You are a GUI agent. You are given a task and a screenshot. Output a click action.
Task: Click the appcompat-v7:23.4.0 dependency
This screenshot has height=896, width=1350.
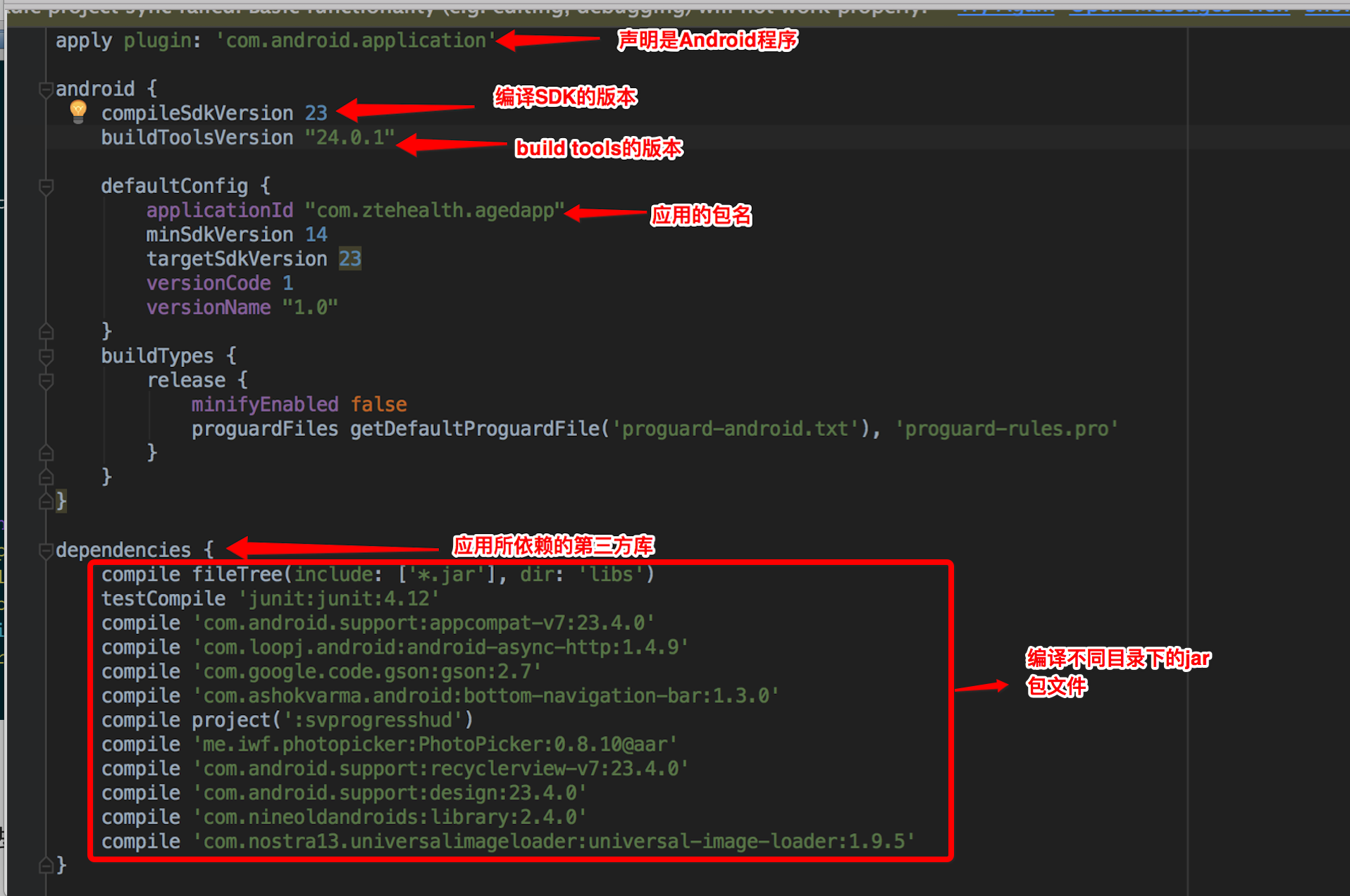(423, 623)
